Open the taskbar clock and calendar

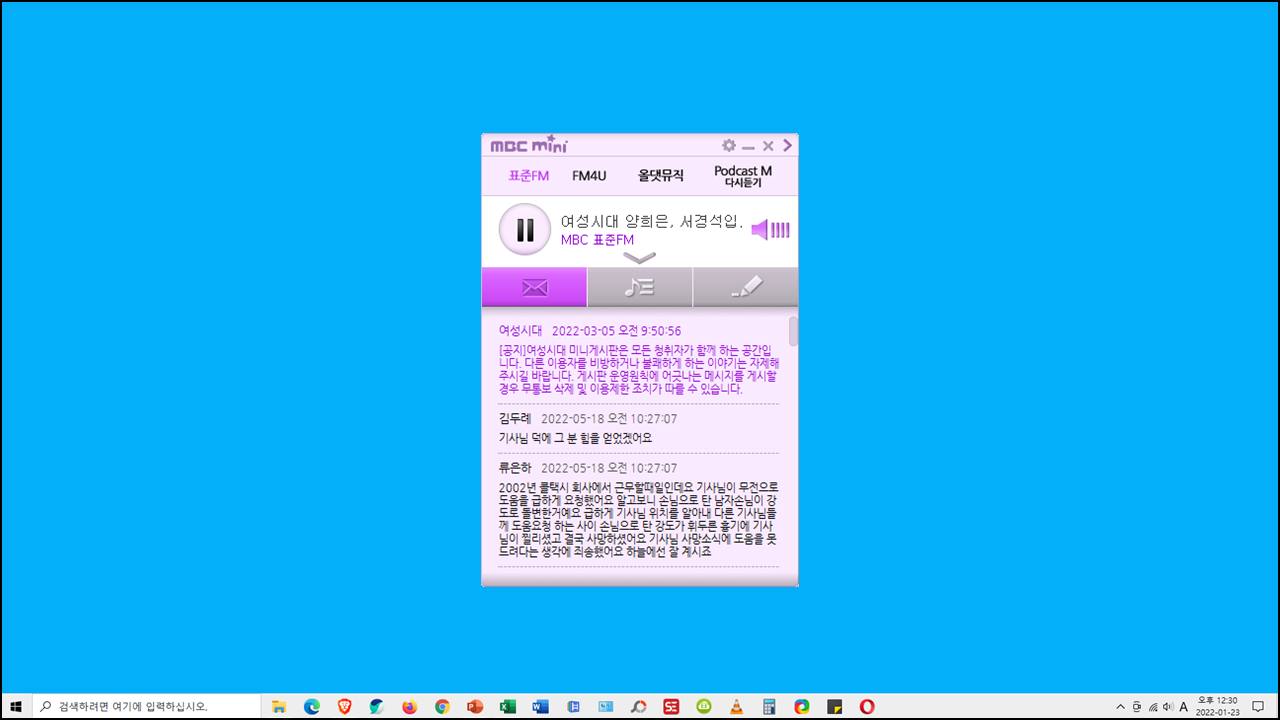(1217, 706)
